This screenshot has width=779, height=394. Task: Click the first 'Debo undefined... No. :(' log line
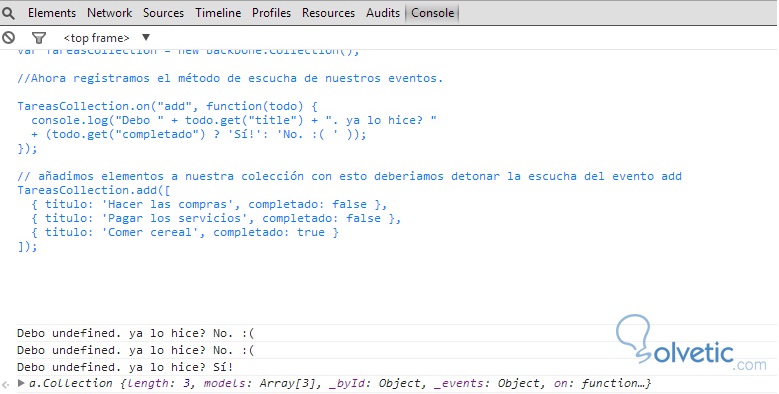[x=136, y=333]
